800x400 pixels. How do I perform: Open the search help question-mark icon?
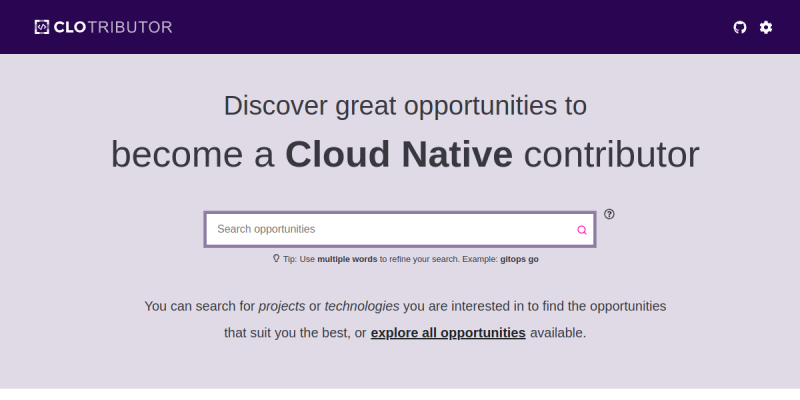[609, 214]
